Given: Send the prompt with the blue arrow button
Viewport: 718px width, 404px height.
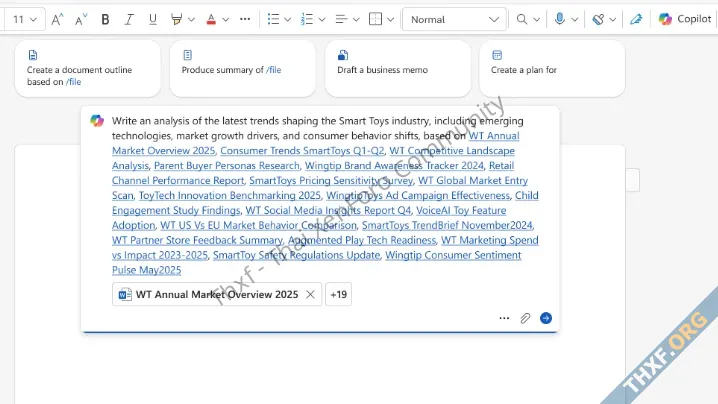Looking at the screenshot, I should pos(546,318).
